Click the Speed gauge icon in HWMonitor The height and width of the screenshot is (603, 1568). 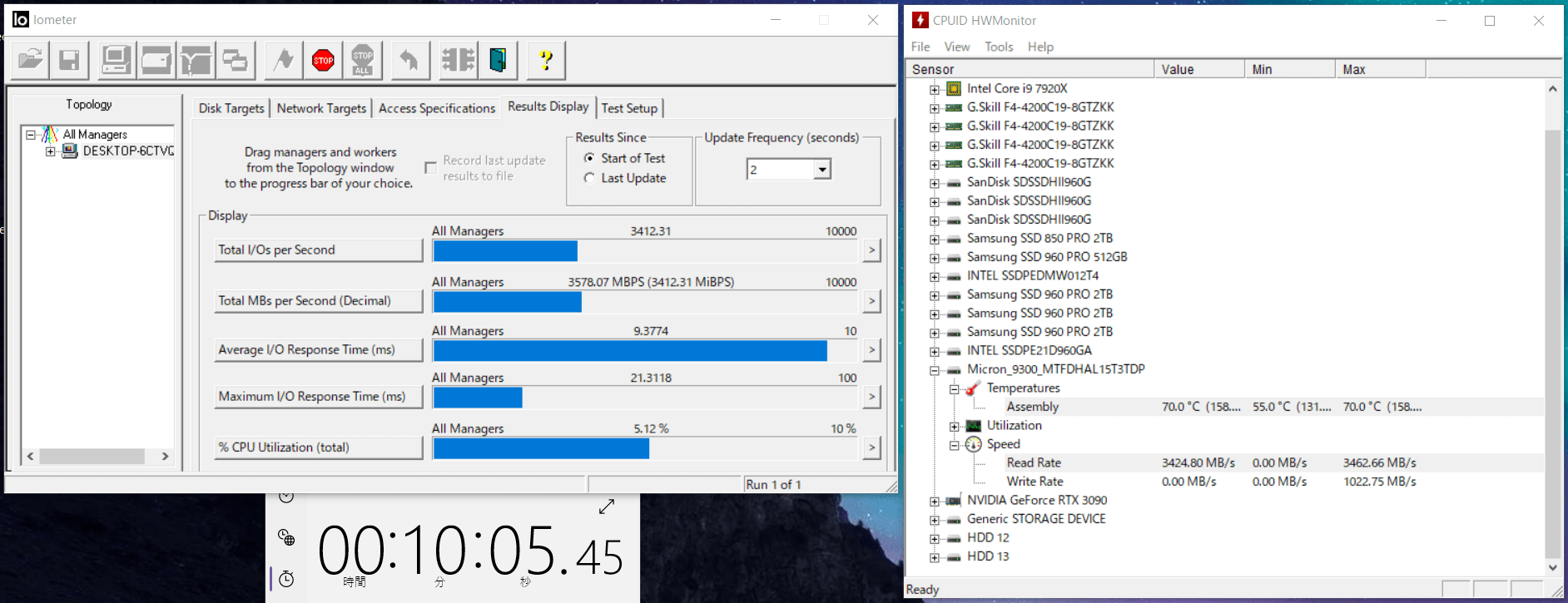(x=973, y=444)
